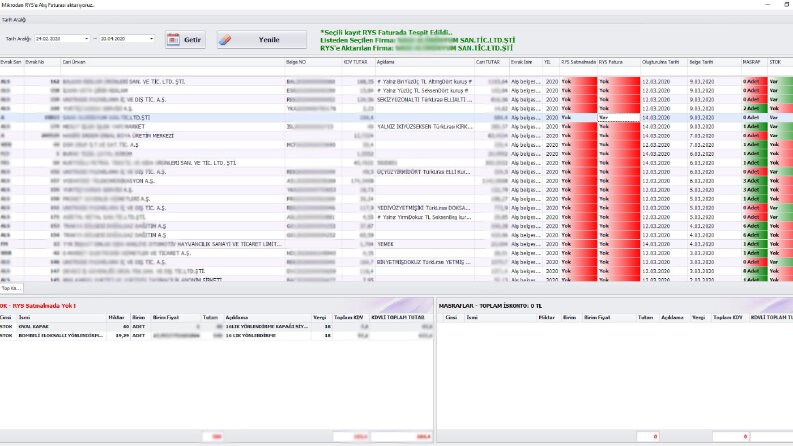Click Birim Fiyat header in stock details panel
Viewport: 793px width, 446px height.
point(175,318)
